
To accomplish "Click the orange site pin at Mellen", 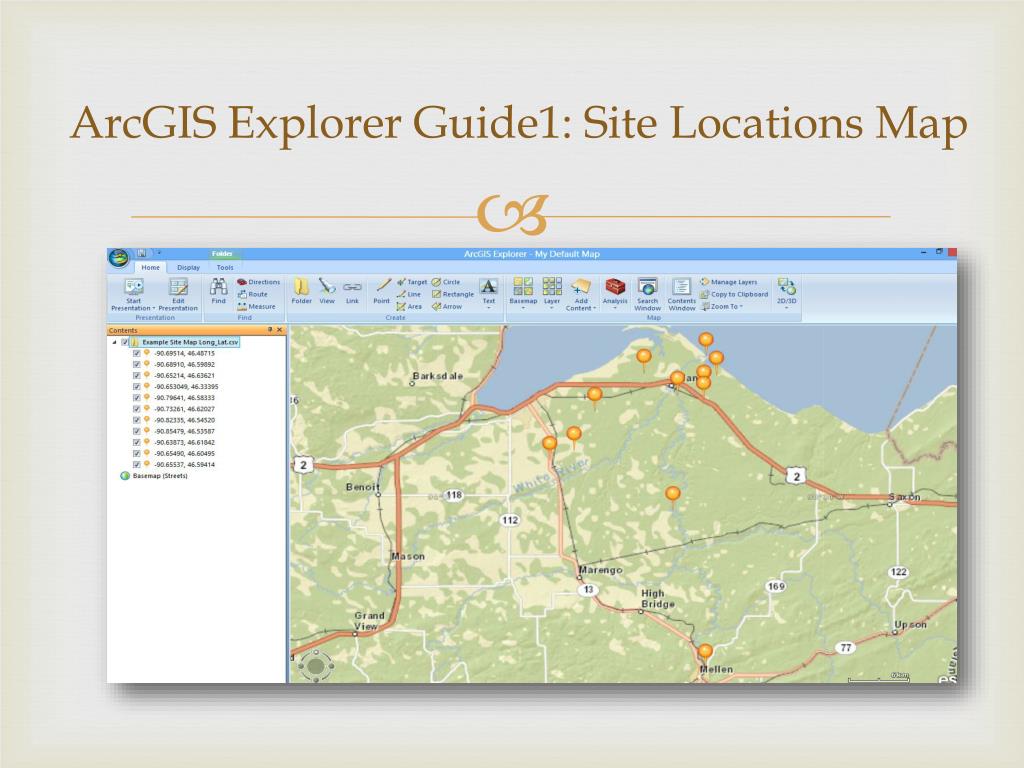I will 705,651.
